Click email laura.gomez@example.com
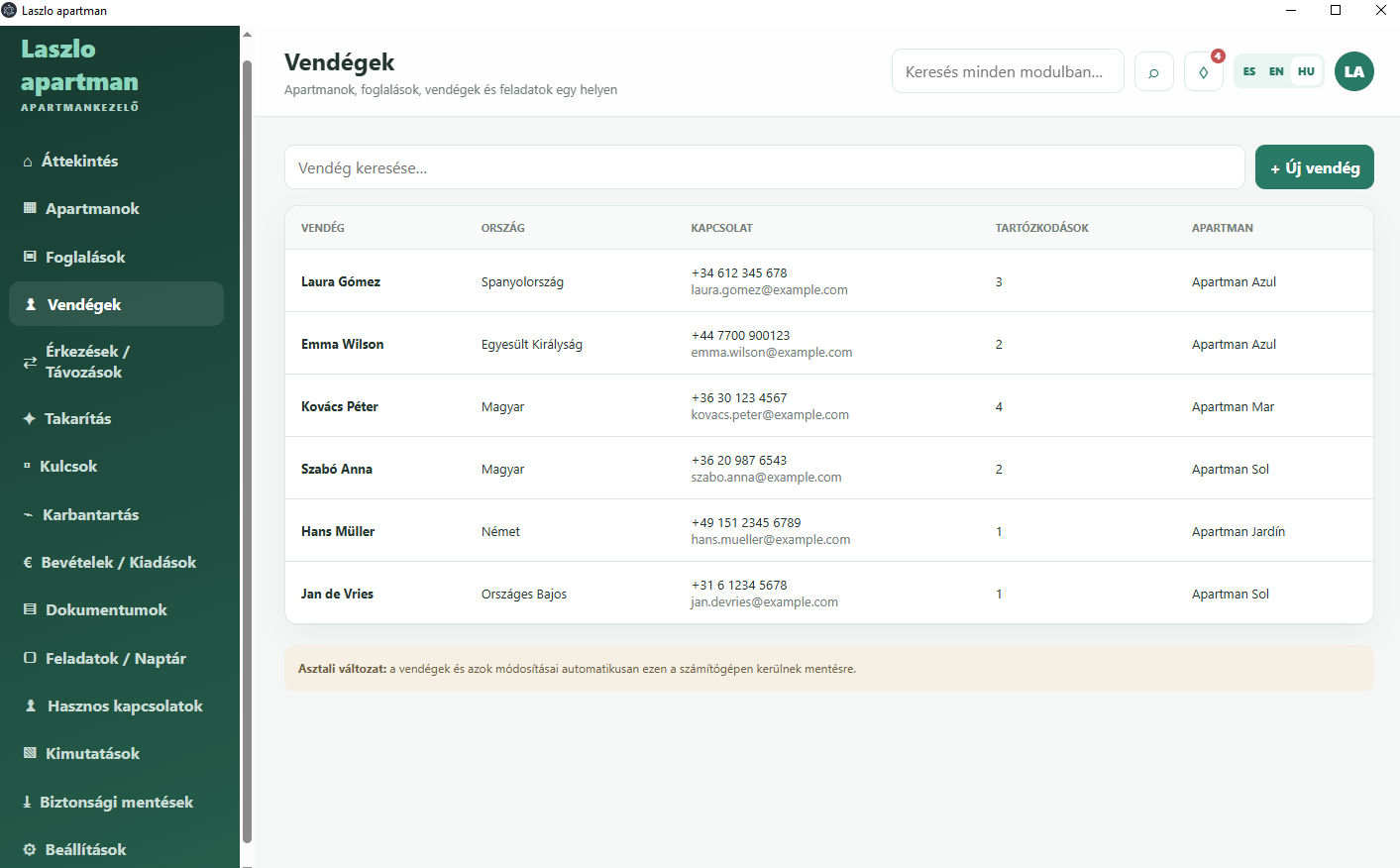Image resolution: width=1400 pixels, height=868 pixels. click(x=769, y=290)
